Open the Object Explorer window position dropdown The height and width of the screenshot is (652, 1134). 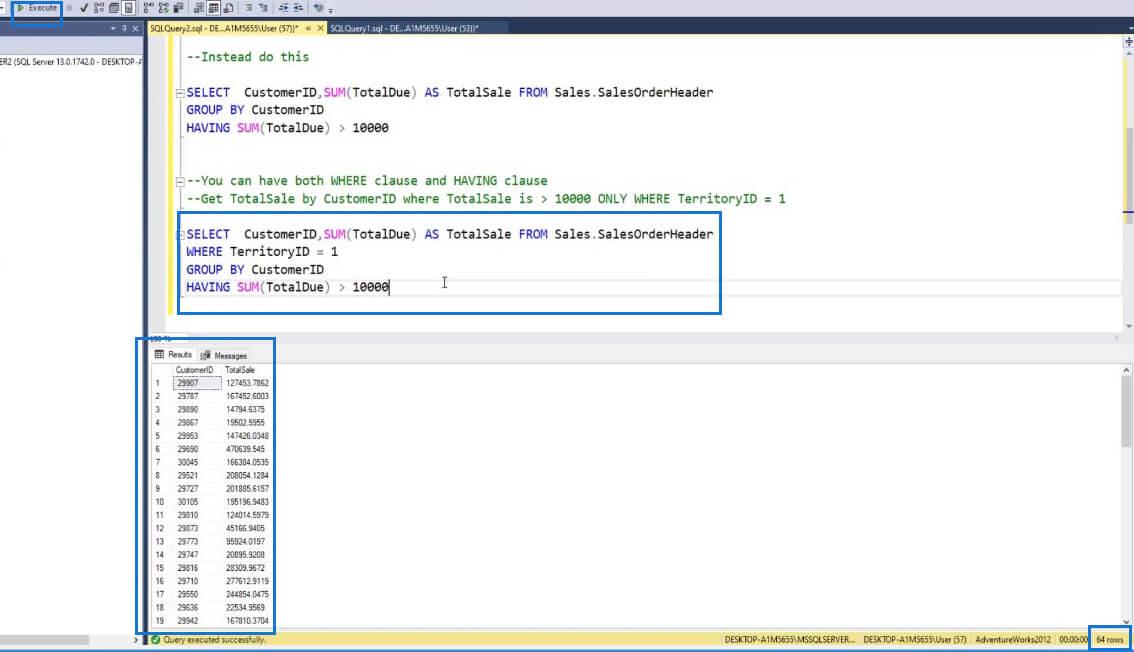coord(113,28)
